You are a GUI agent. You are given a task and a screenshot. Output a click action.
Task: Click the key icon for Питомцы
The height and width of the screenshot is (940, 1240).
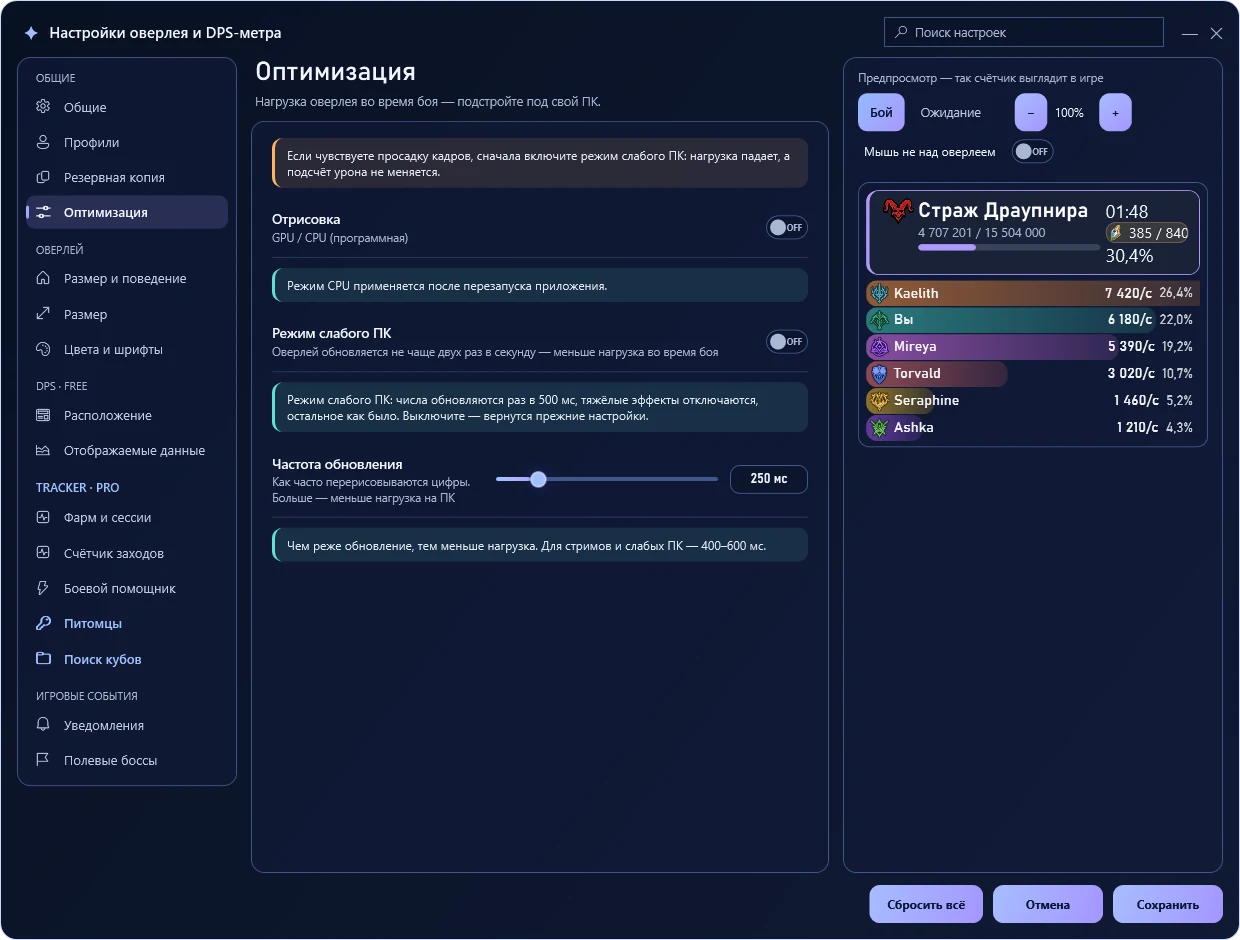click(x=43, y=623)
